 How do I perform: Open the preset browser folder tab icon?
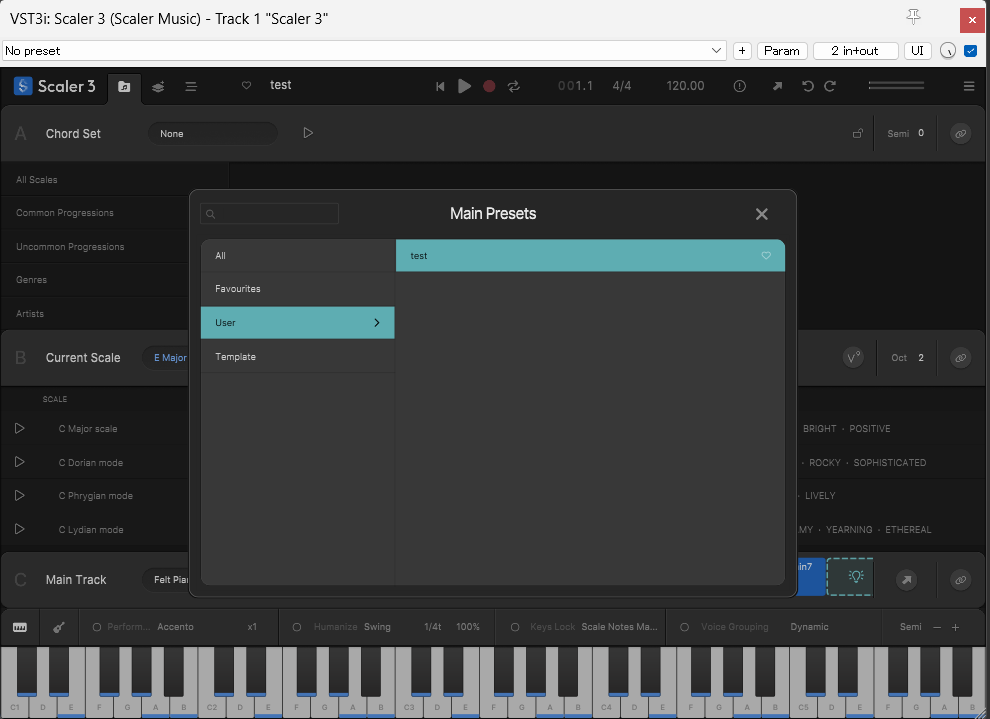124,86
